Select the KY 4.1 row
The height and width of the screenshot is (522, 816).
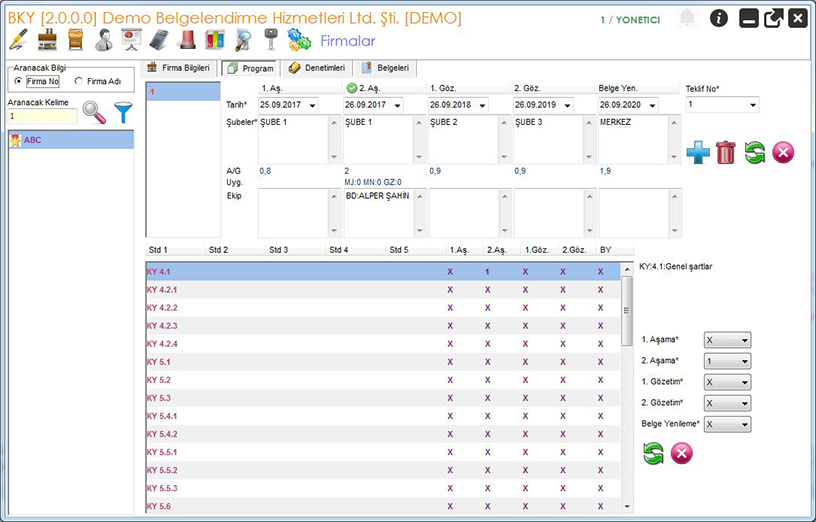(383, 272)
